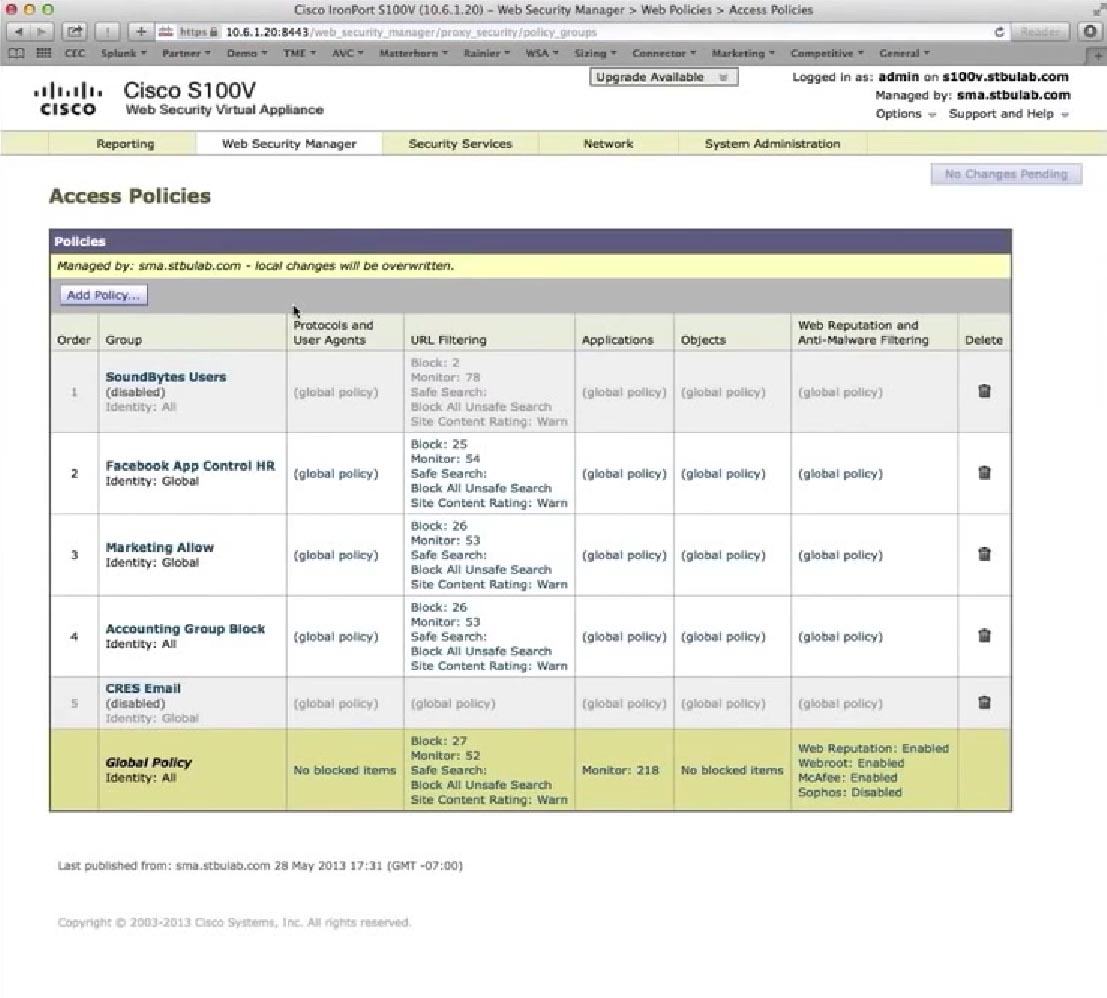Click the Cisco logo
The height and width of the screenshot is (998, 1107).
point(68,99)
